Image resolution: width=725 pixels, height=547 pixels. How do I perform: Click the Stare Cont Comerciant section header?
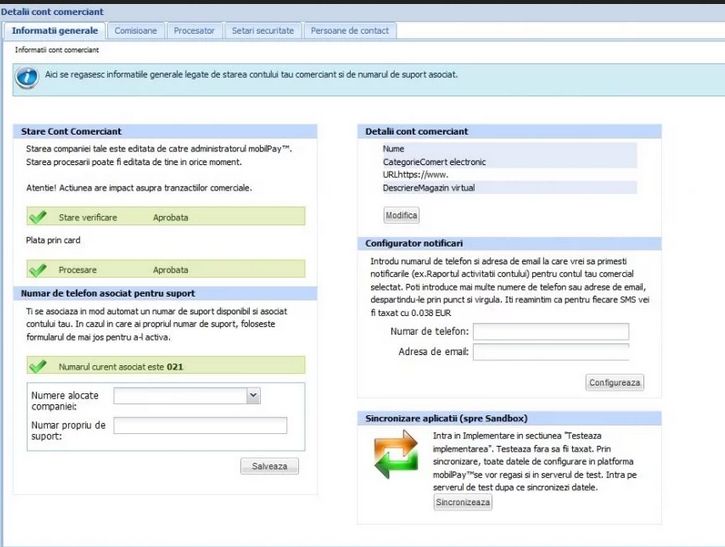(168, 131)
